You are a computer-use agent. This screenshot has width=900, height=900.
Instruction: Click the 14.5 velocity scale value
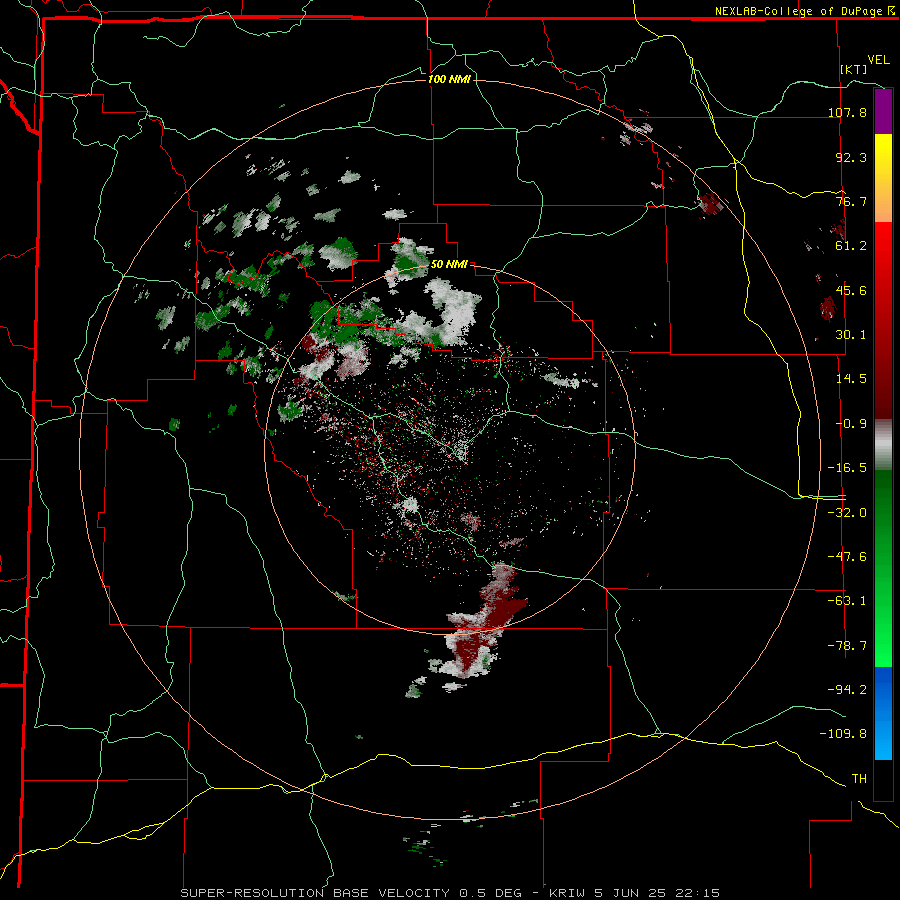[x=851, y=379]
